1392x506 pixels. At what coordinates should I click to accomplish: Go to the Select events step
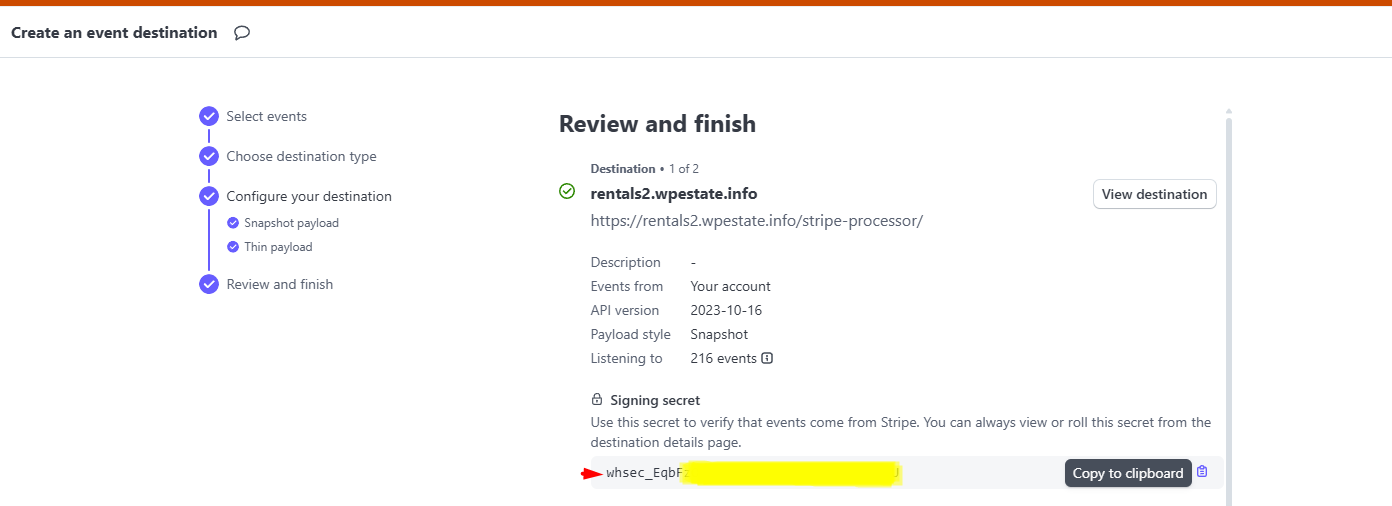(266, 116)
